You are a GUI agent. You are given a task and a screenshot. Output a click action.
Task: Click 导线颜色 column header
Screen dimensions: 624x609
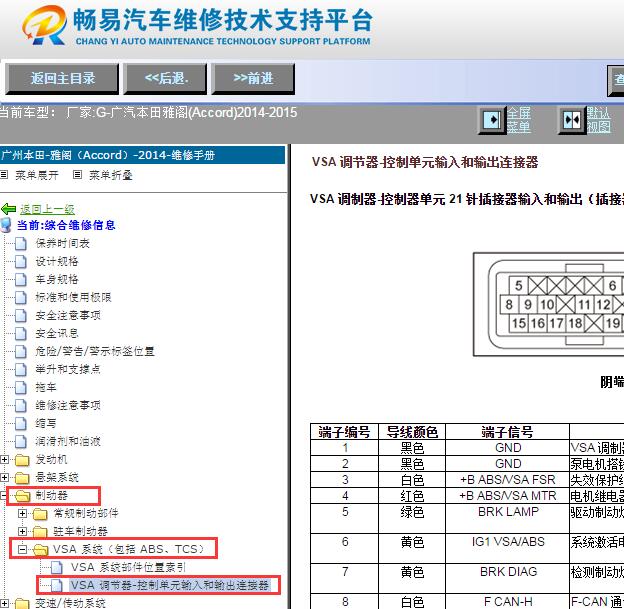[x=412, y=432]
